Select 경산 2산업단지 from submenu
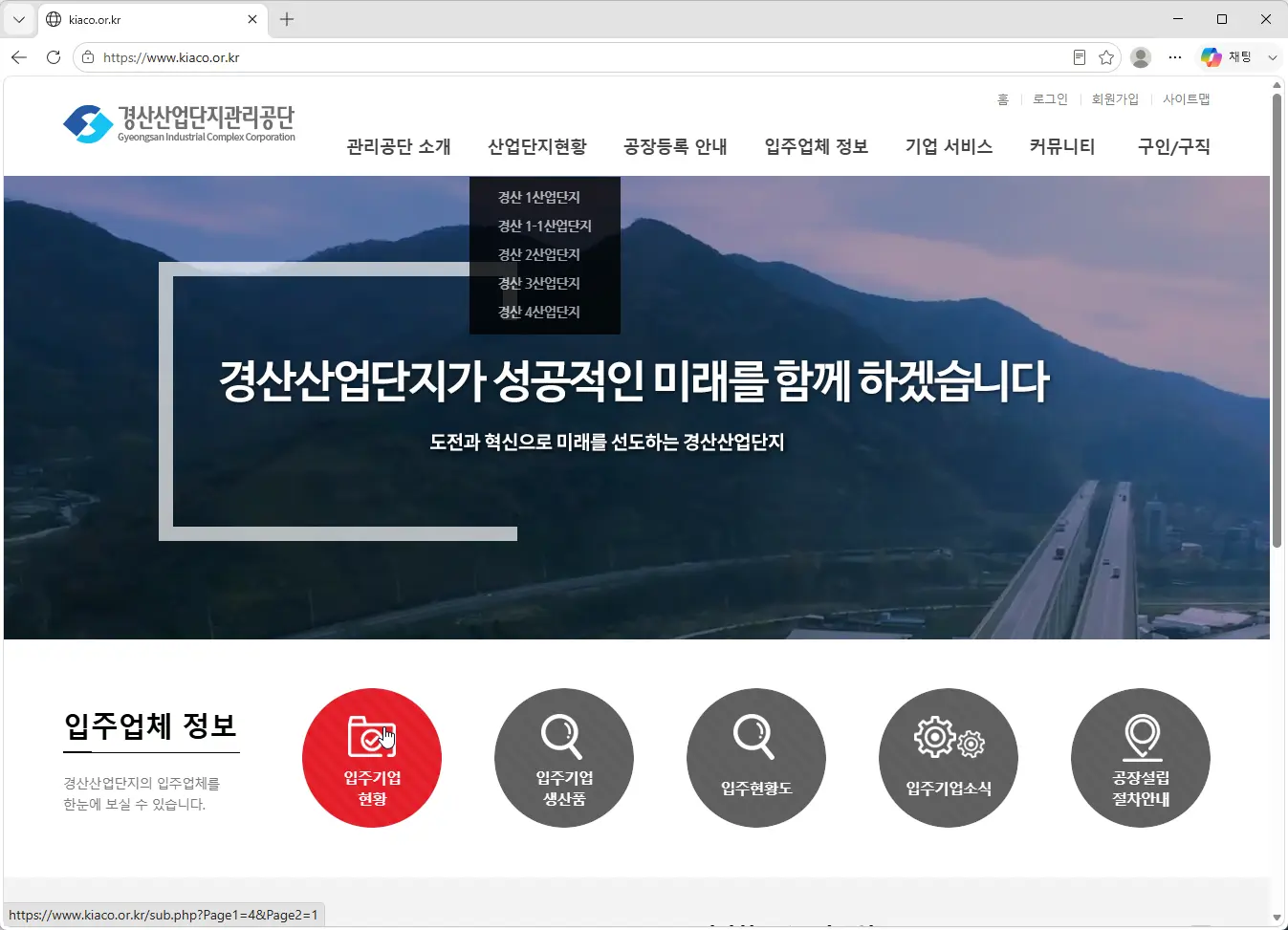 [x=539, y=254]
